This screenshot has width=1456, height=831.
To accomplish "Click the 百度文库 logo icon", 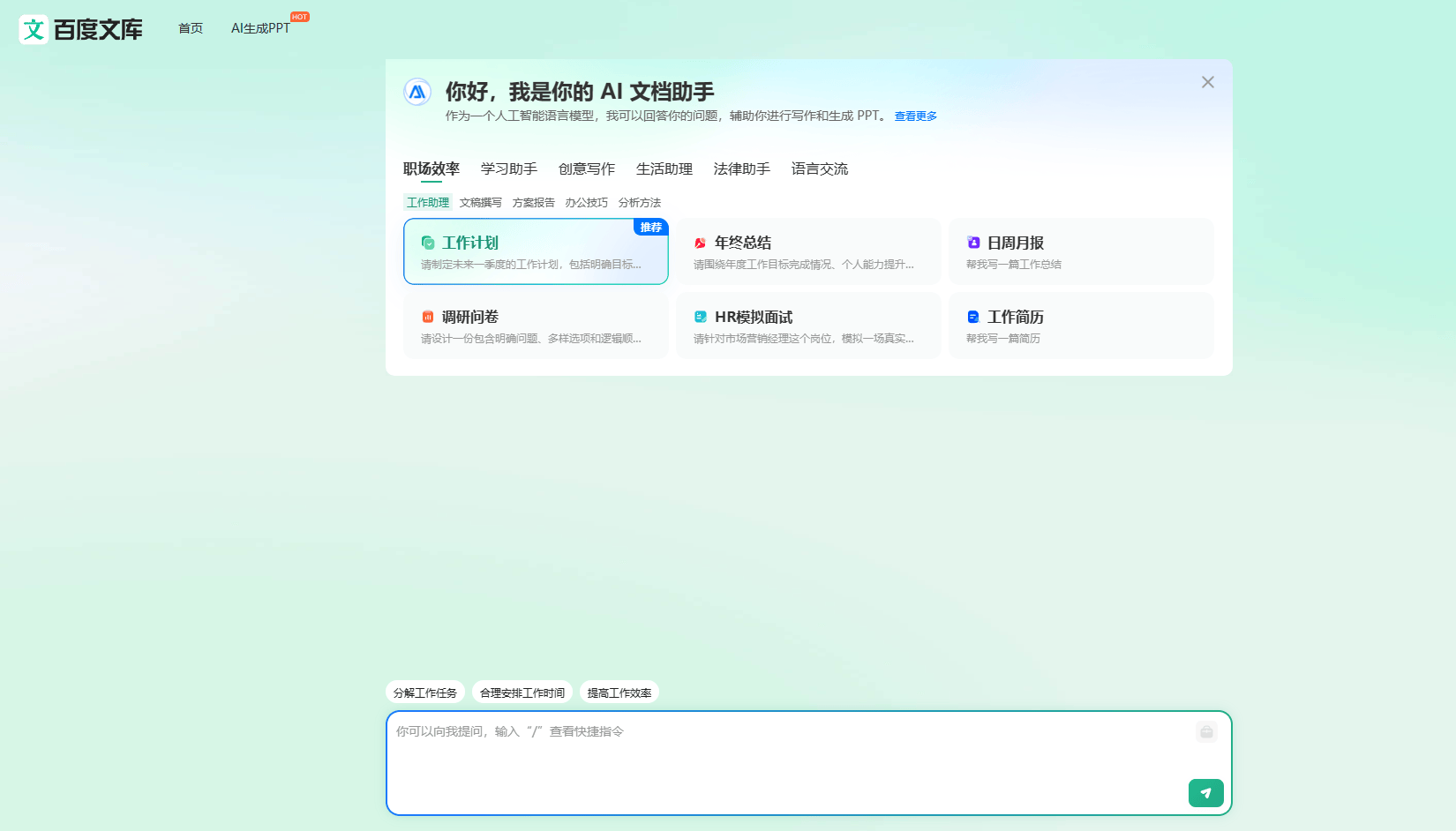I will pyautogui.click(x=31, y=28).
